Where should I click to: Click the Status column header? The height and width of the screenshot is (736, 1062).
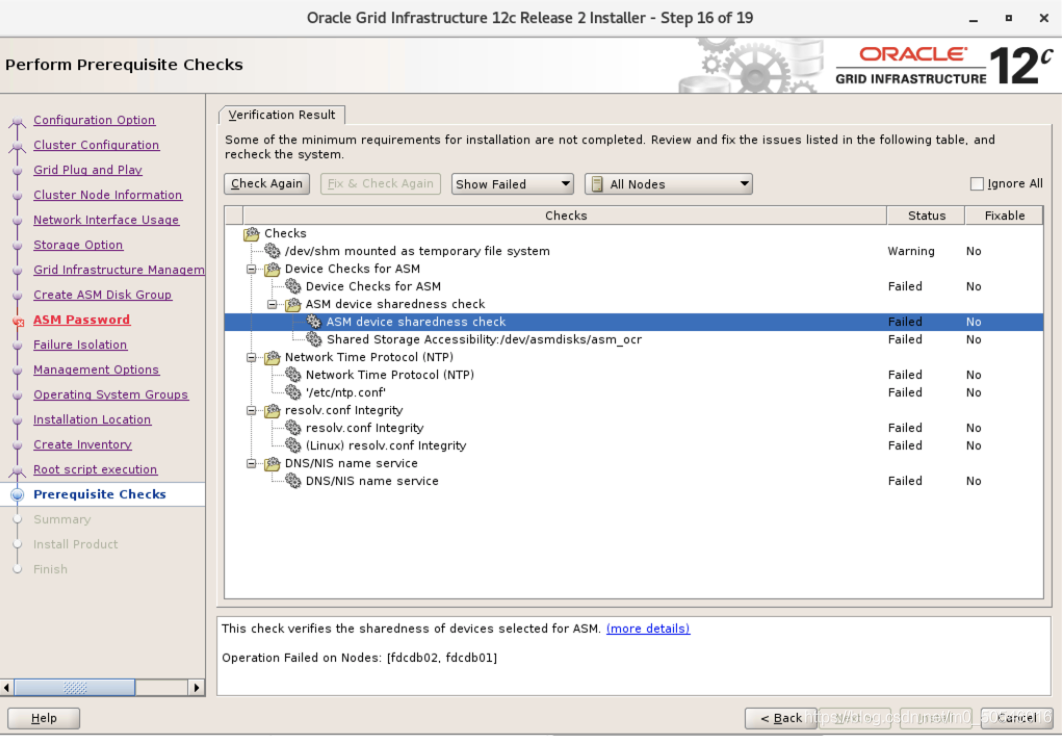click(926, 215)
